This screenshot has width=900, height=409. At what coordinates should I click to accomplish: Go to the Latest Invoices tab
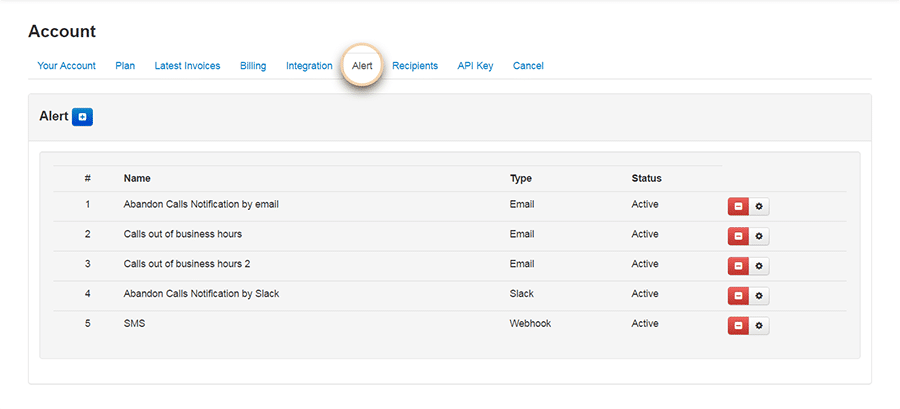(x=187, y=66)
